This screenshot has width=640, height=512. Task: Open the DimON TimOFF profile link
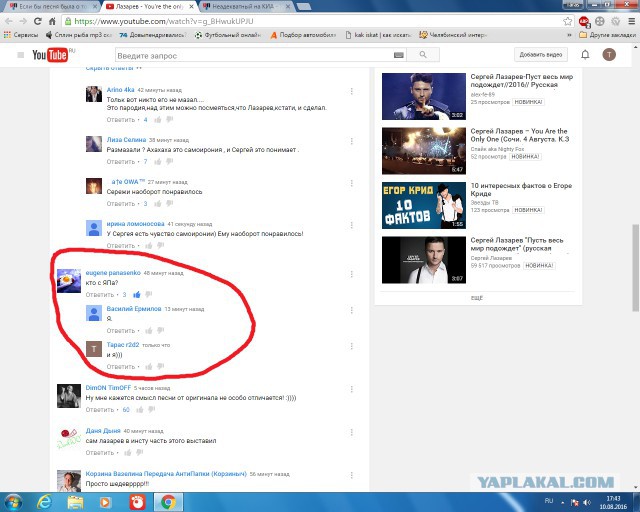[108, 387]
